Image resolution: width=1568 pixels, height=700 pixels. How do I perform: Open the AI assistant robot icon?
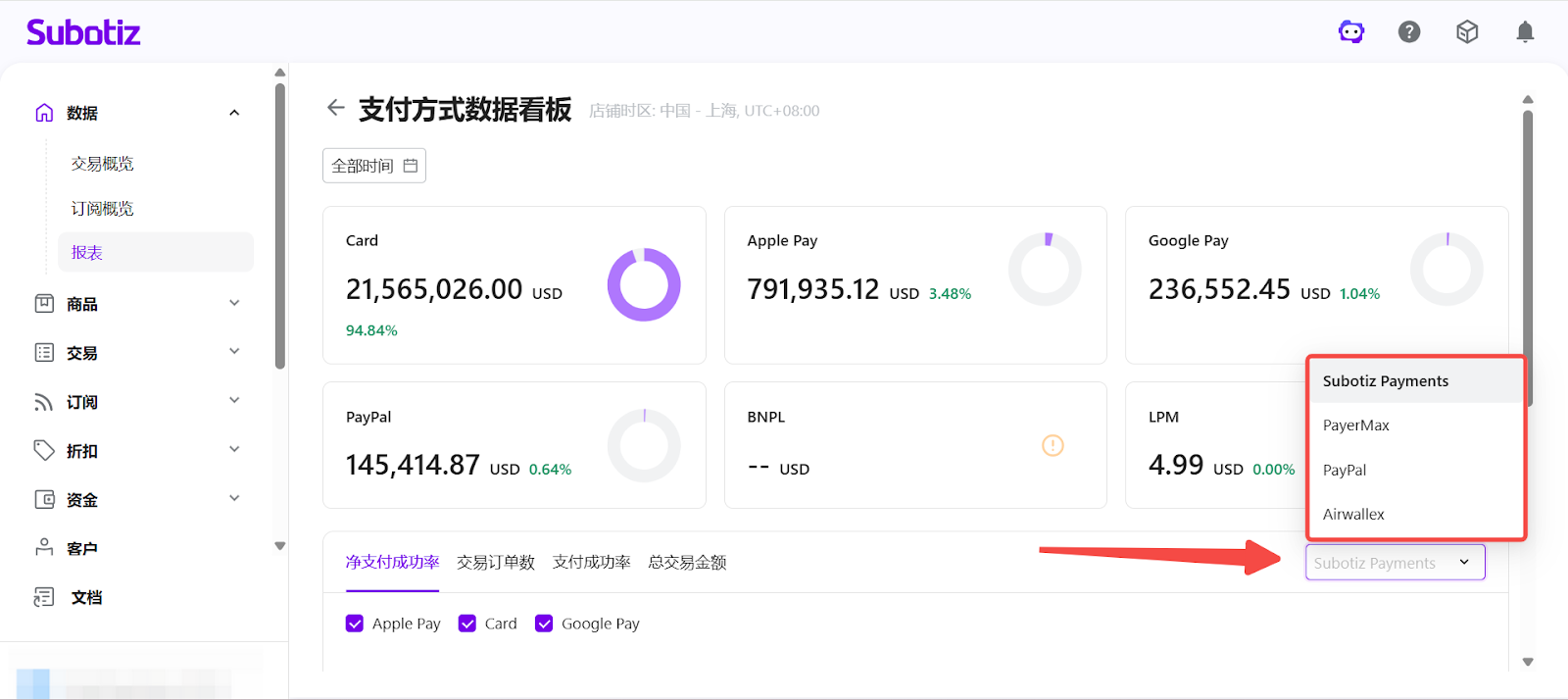point(1351,32)
